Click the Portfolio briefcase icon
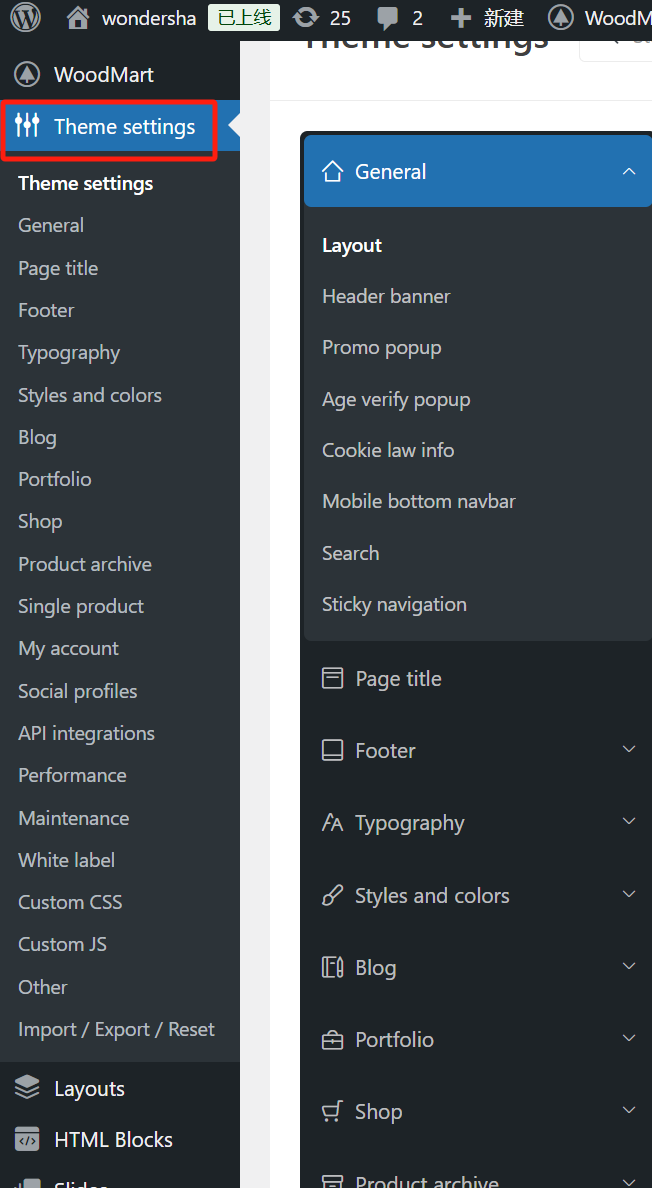The image size is (652, 1188). [332, 1040]
